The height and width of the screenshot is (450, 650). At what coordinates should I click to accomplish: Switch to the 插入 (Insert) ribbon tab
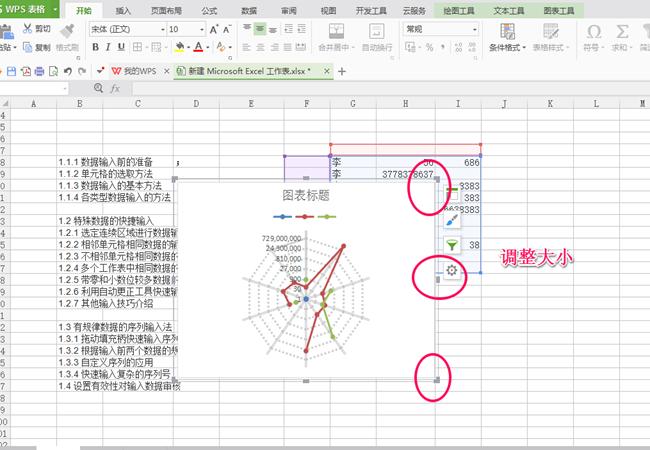pos(123,10)
